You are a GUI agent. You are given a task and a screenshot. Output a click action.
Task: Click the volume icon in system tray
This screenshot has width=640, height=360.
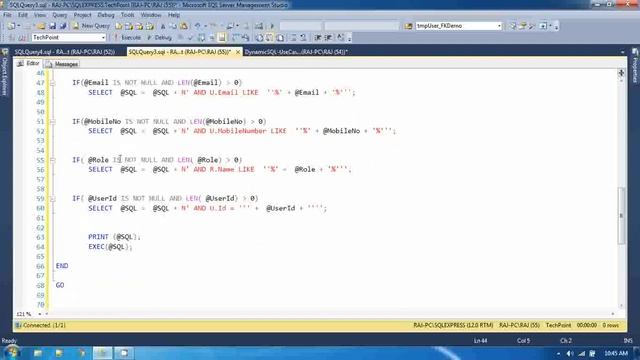point(570,353)
